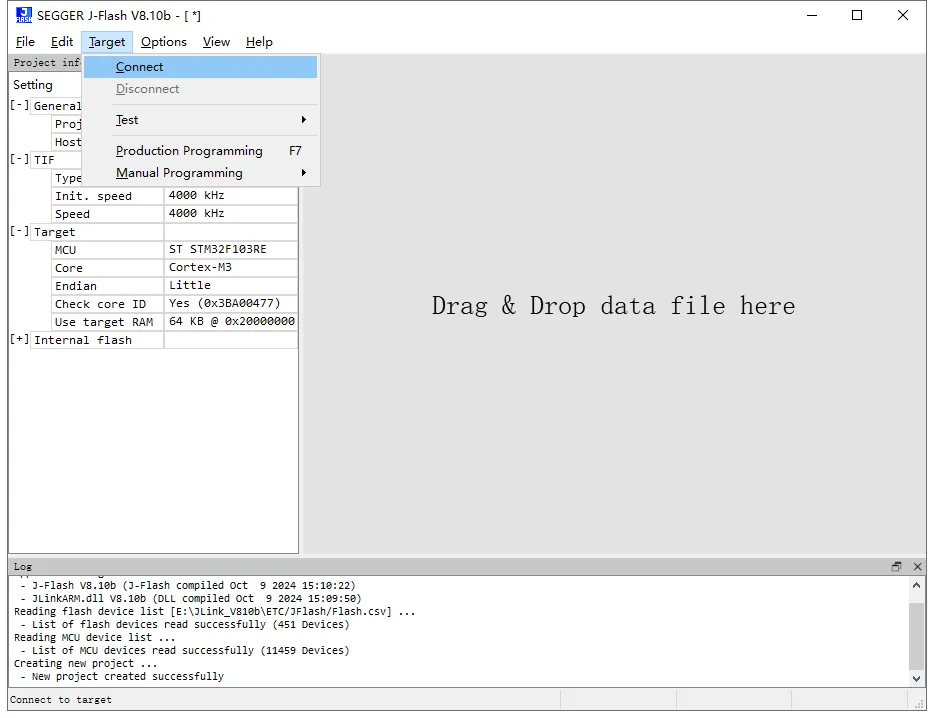
Task: Click the status bar resize grip
Action: coord(919,704)
